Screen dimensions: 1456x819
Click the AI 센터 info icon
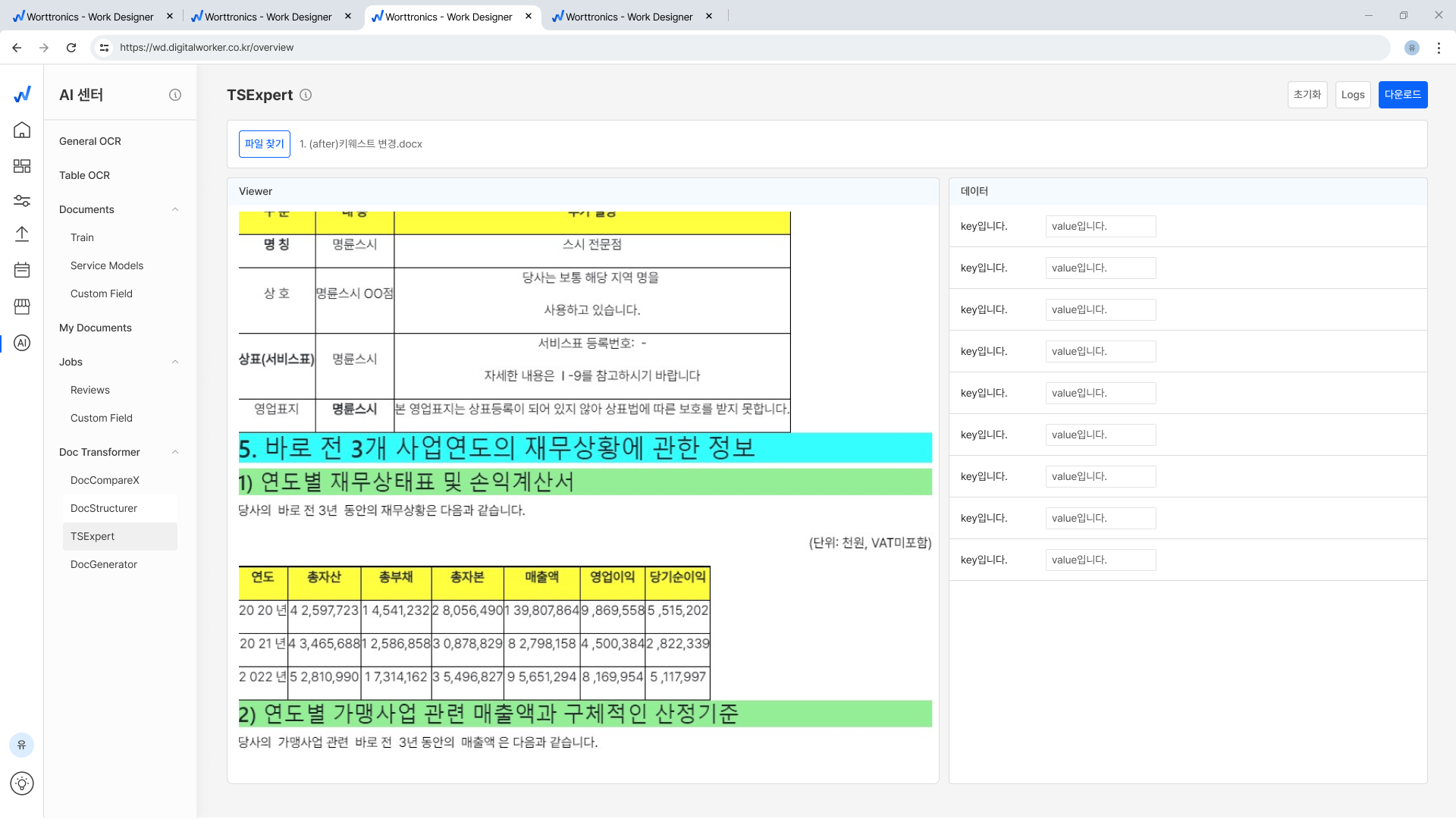pyautogui.click(x=175, y=94)
